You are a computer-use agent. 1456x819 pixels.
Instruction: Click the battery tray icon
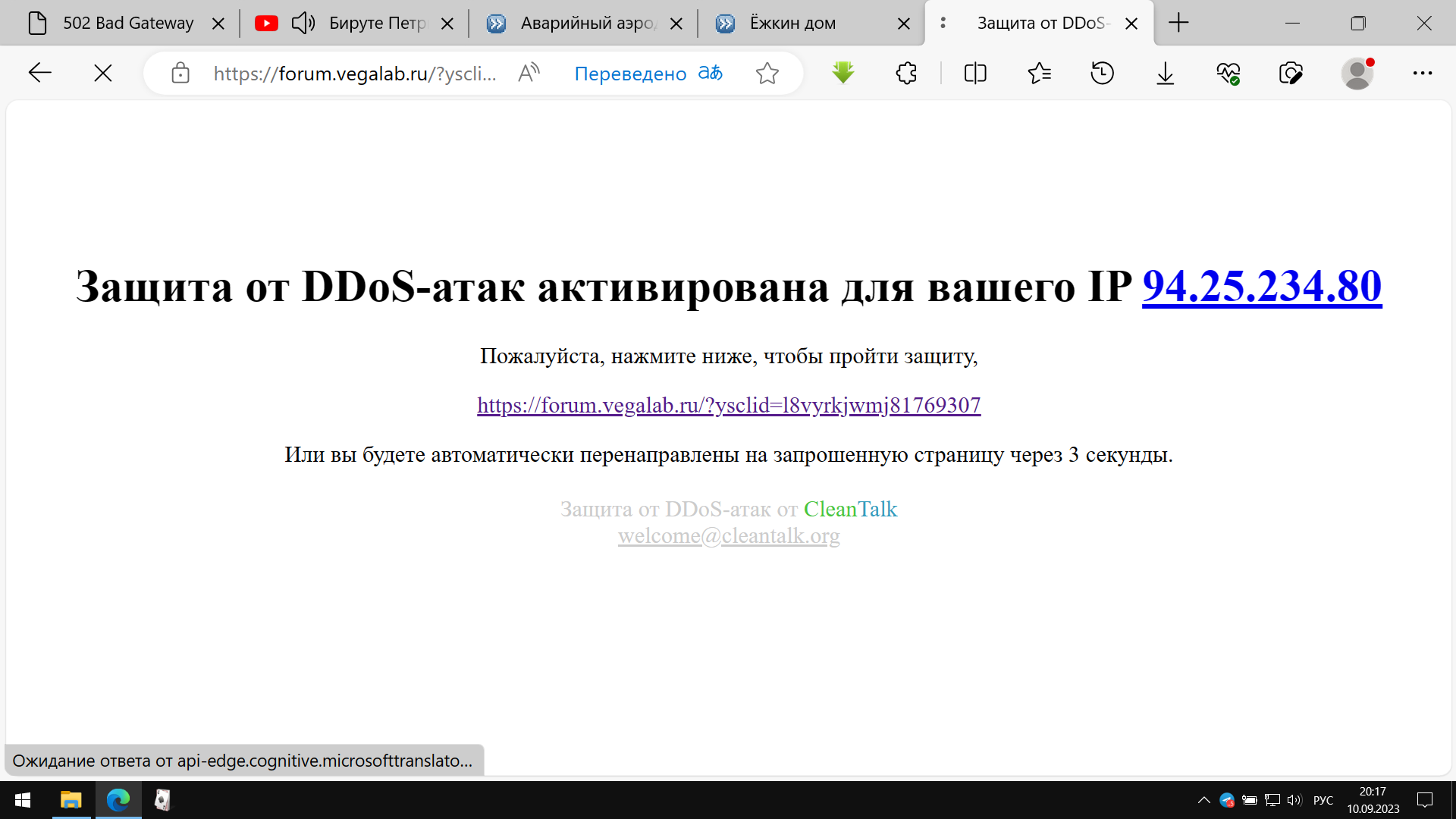[x=1250, y=800]
